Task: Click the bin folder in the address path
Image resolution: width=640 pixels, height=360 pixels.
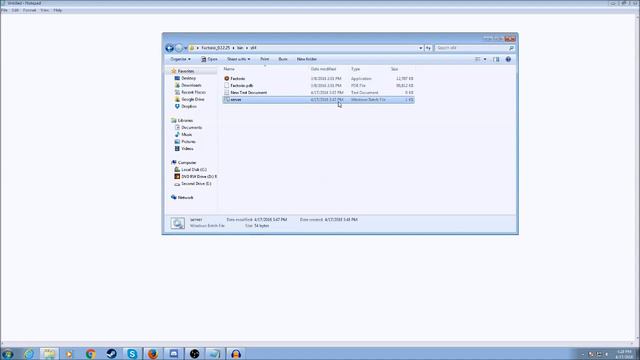Action: tap(240, 48)
